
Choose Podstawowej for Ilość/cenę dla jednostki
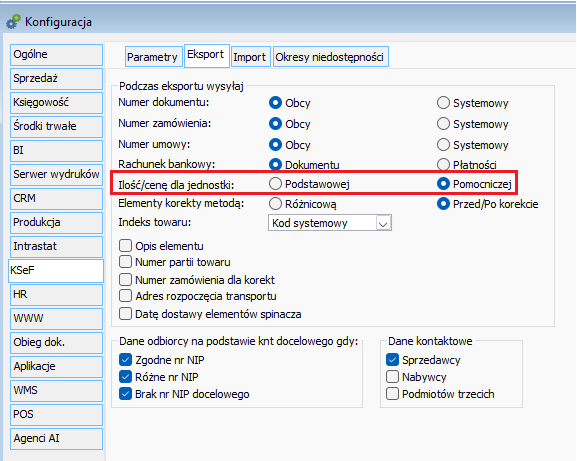pos(275,184)
